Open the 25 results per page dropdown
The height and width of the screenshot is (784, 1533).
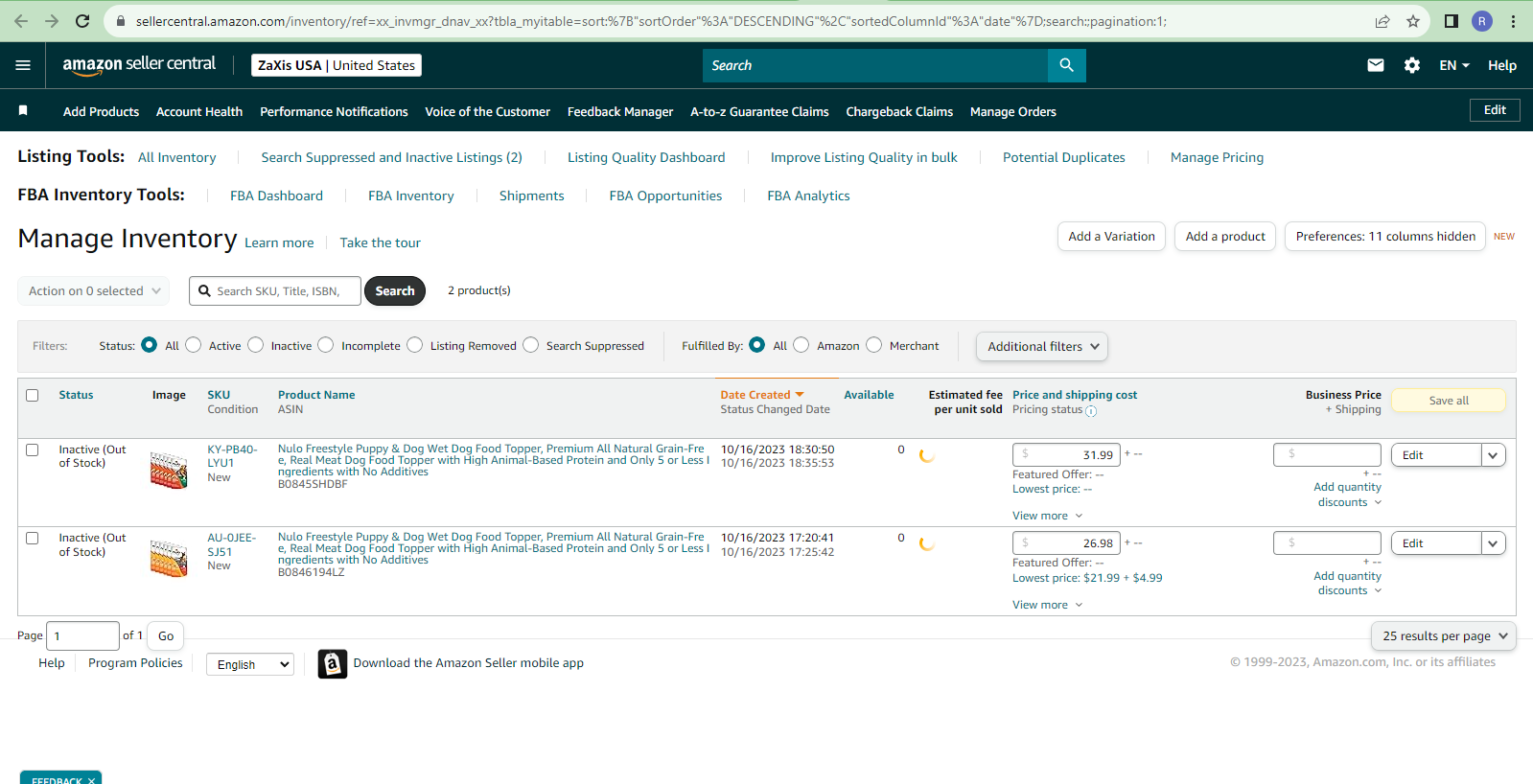click(1444, 635)
